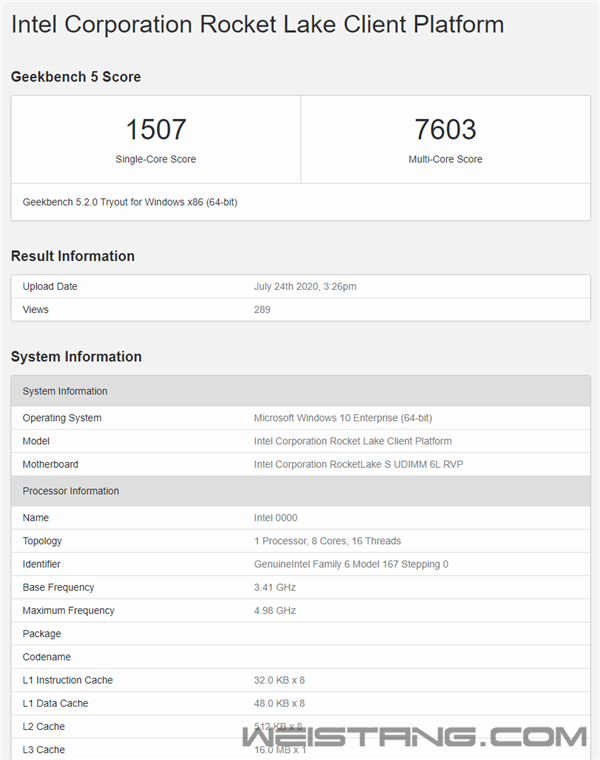Click the Topology label

(42, 541)
